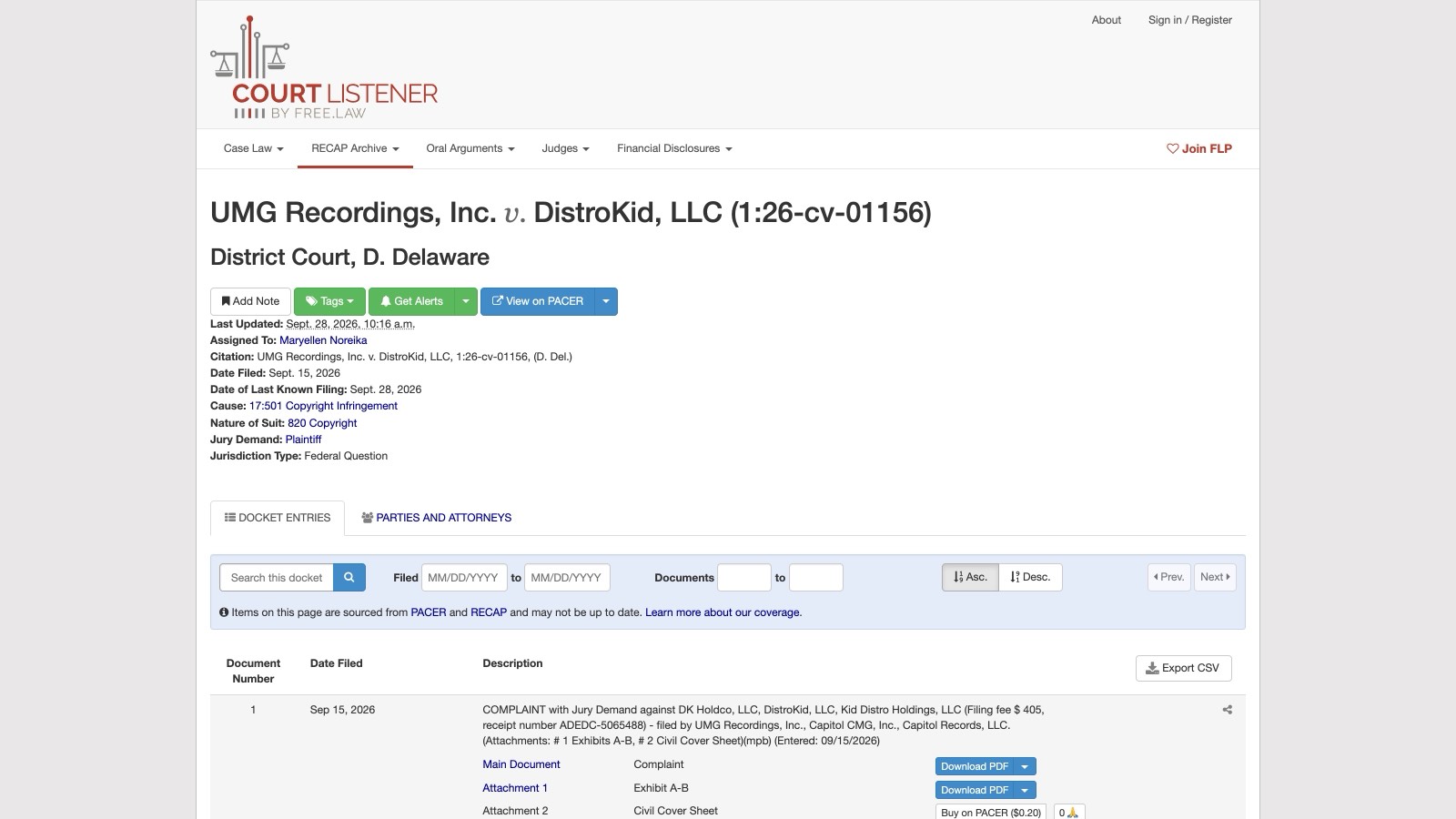
Task: Switch to Parties and Attorneys tab
Action: (437, 518)
